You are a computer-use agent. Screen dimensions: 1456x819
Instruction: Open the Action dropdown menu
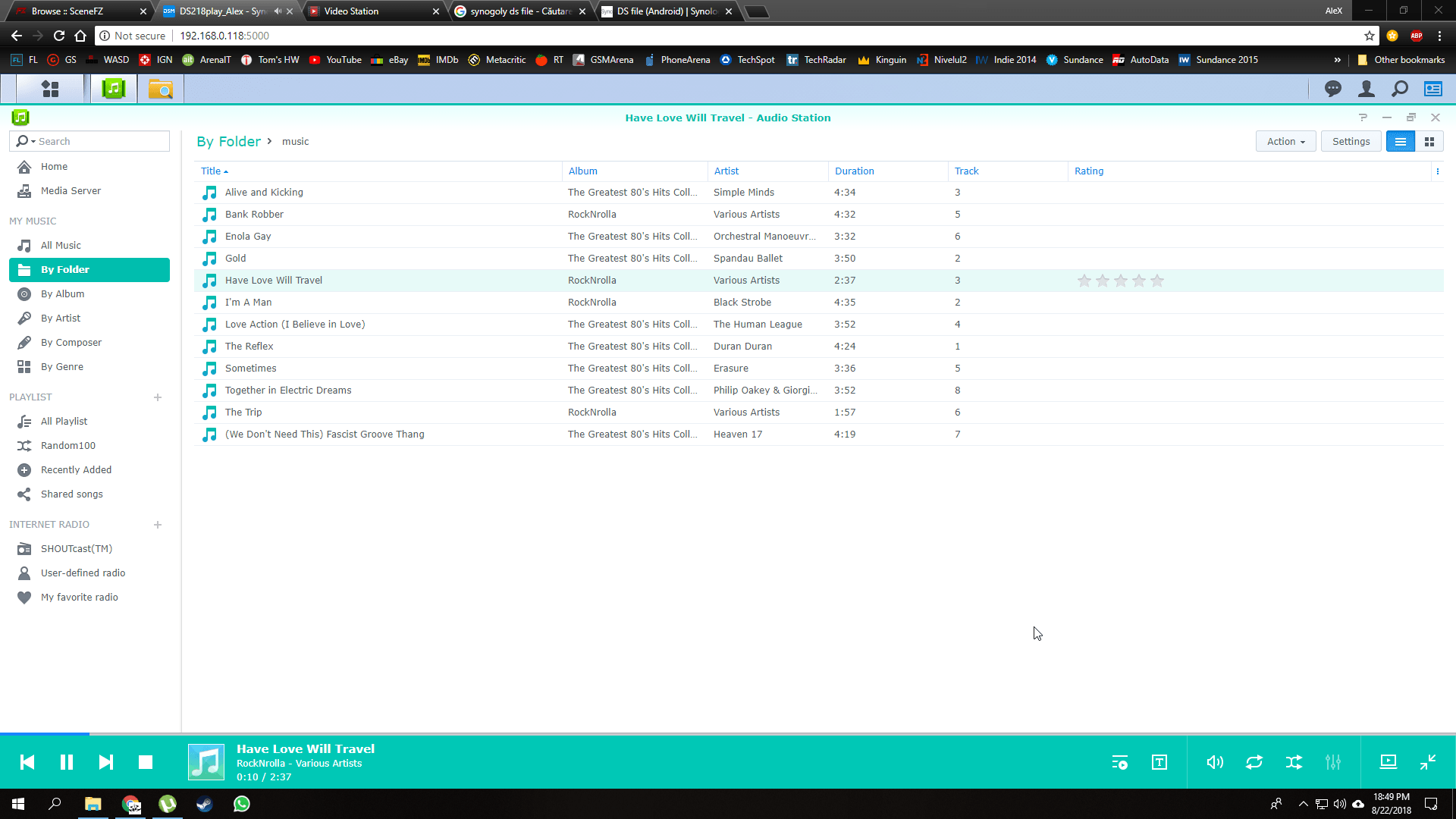1285,142
